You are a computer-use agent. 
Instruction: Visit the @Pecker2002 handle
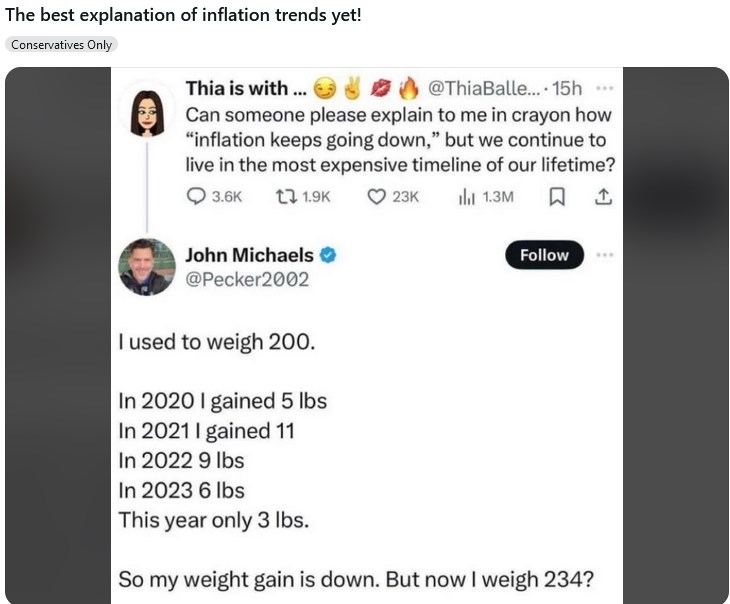point(247,279)
